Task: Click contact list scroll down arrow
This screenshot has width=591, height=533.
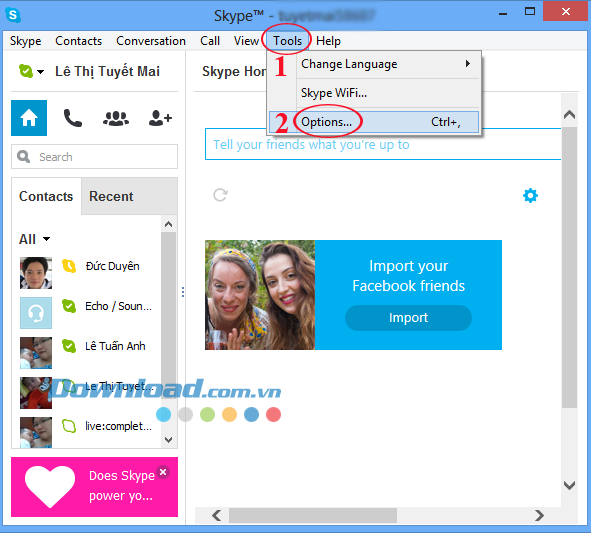Action: click(168, 440)
